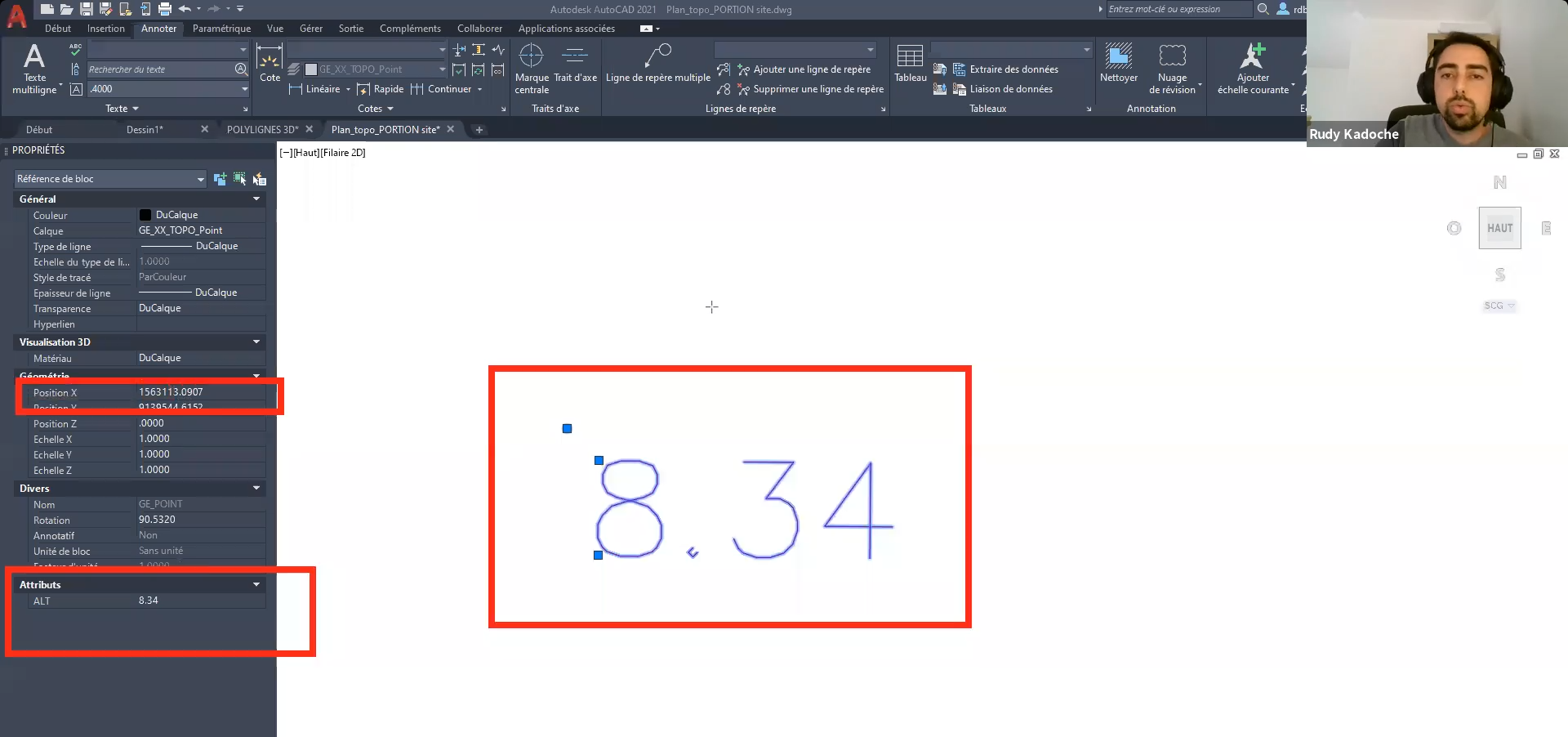
Task: Click Ajouter une ligne de repère
Action: tap(804, 69)
